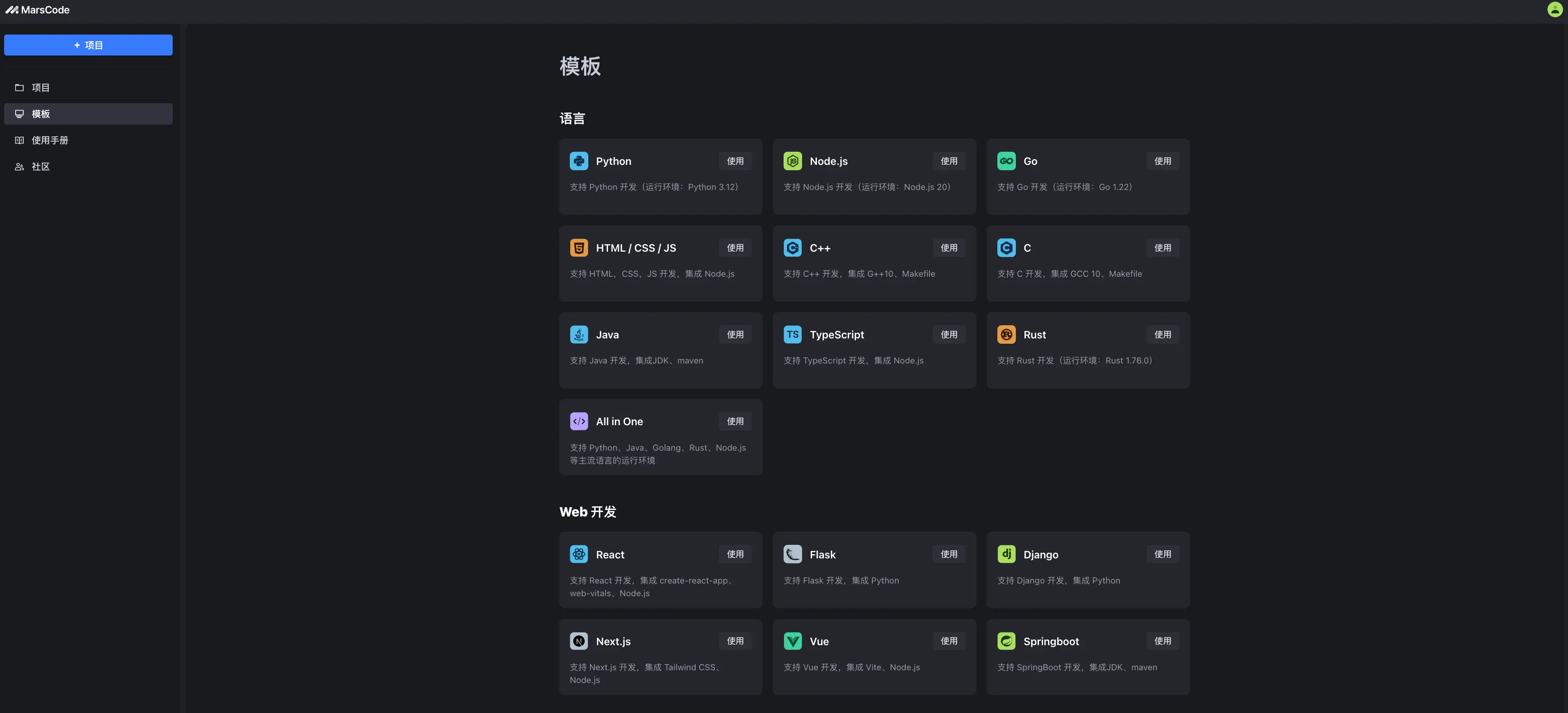This screenshot has height=713, width=1568.
Task: Click the Flask template card description
Action: click(x=841, y=581)
